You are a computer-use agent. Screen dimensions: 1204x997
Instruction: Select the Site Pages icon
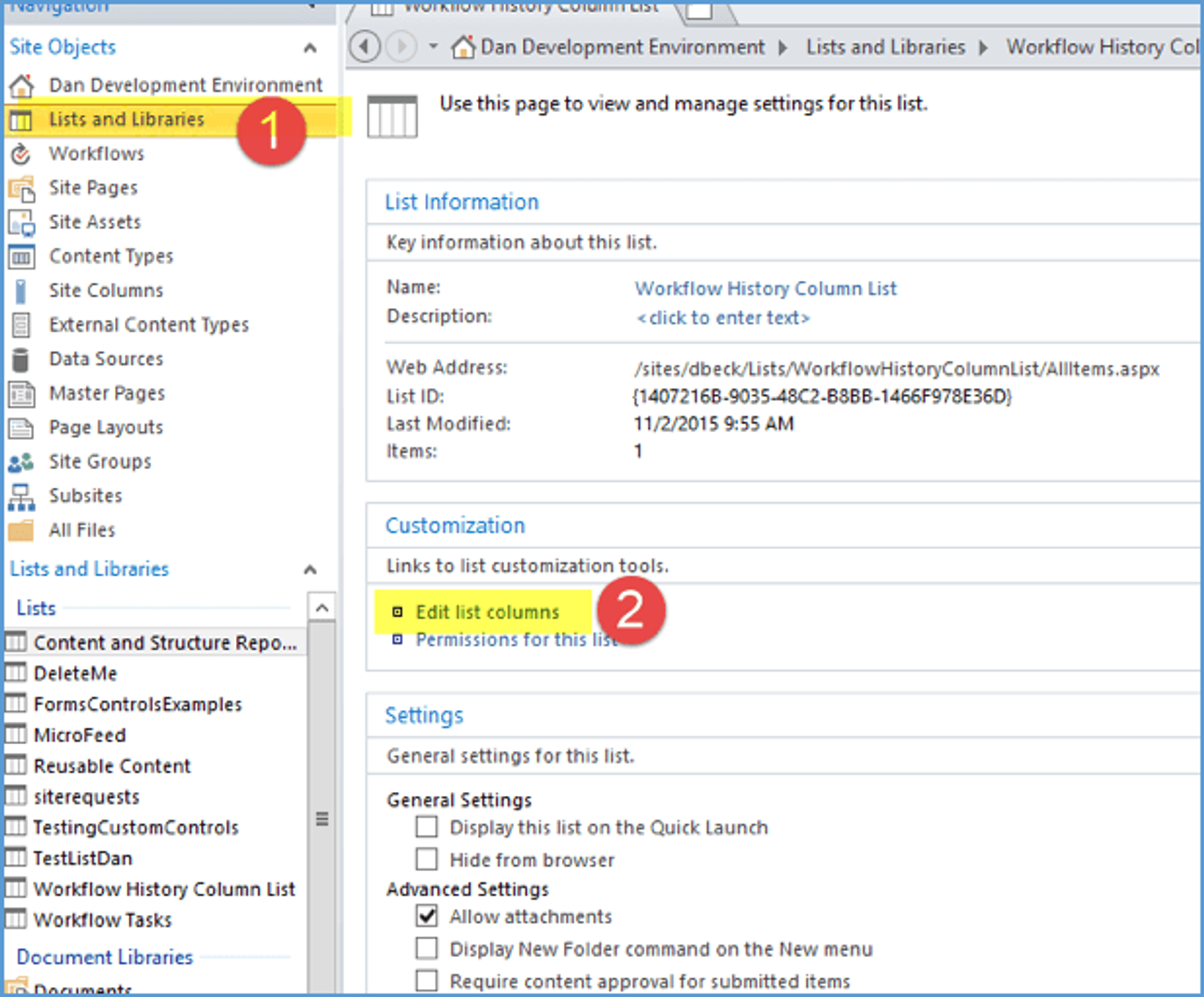21,188
